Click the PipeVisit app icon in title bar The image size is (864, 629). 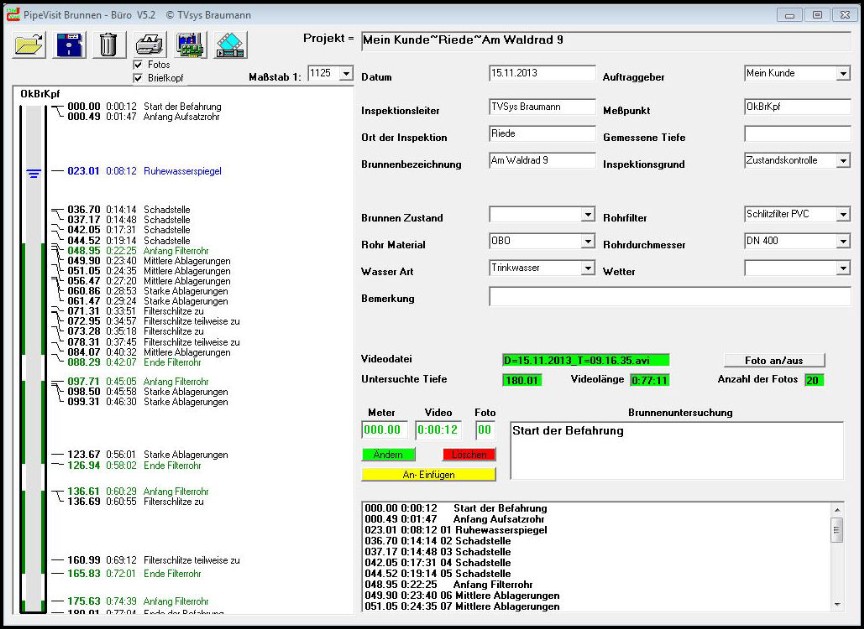(x=13, y=15)
